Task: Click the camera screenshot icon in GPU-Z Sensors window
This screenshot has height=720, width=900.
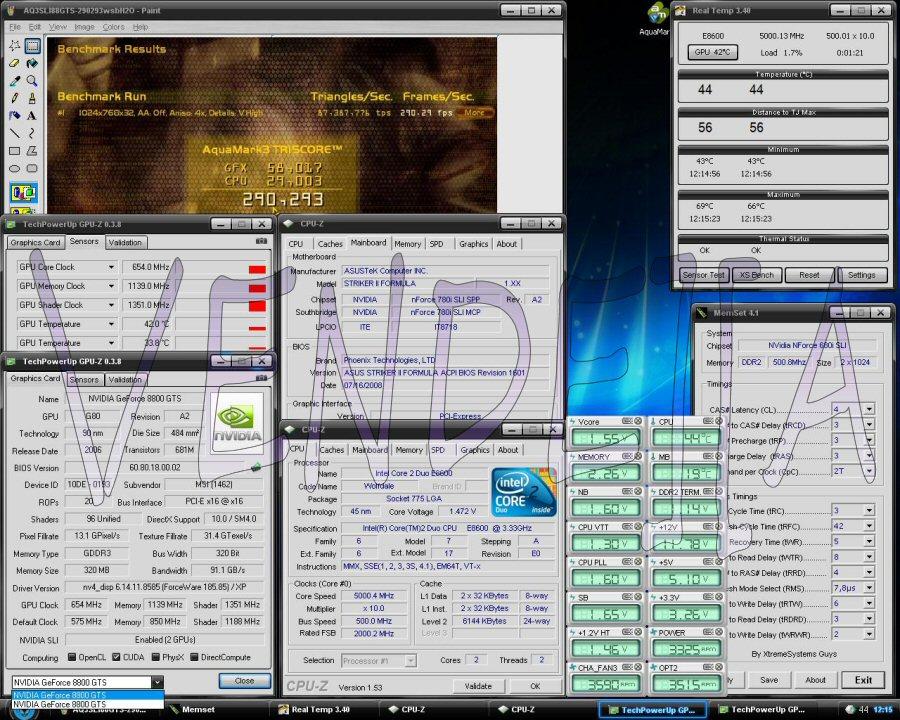Action: tap(261, 241)
